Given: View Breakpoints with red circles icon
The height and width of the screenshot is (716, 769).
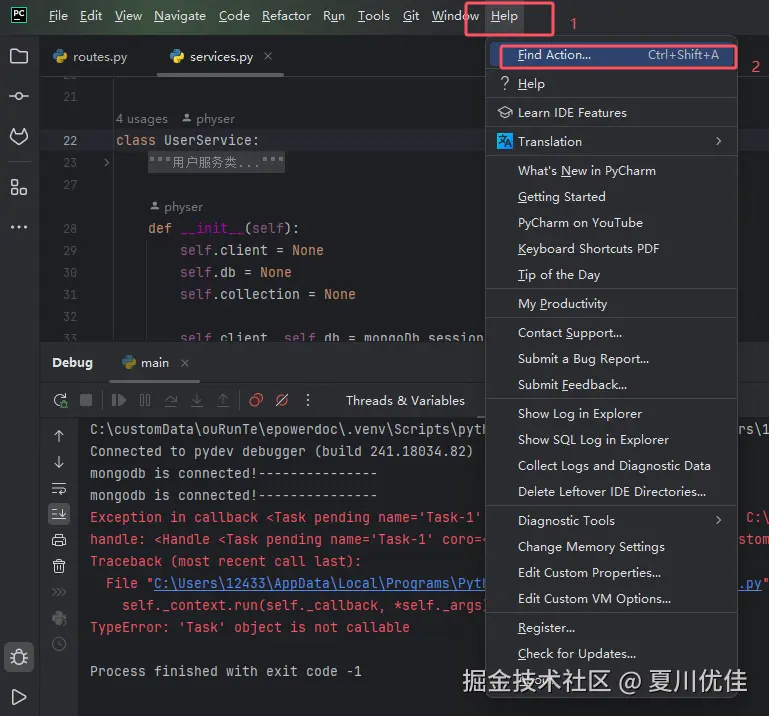Looking at the screenshot, I should [256, 400].
